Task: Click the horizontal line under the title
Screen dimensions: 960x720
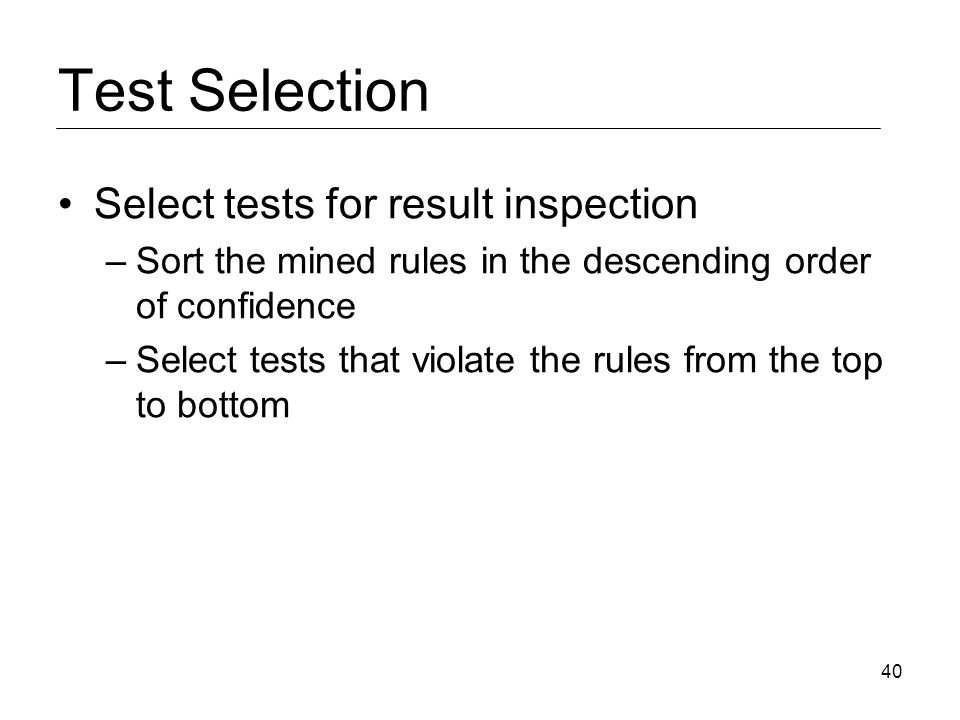Action: [x=468, y=129]
